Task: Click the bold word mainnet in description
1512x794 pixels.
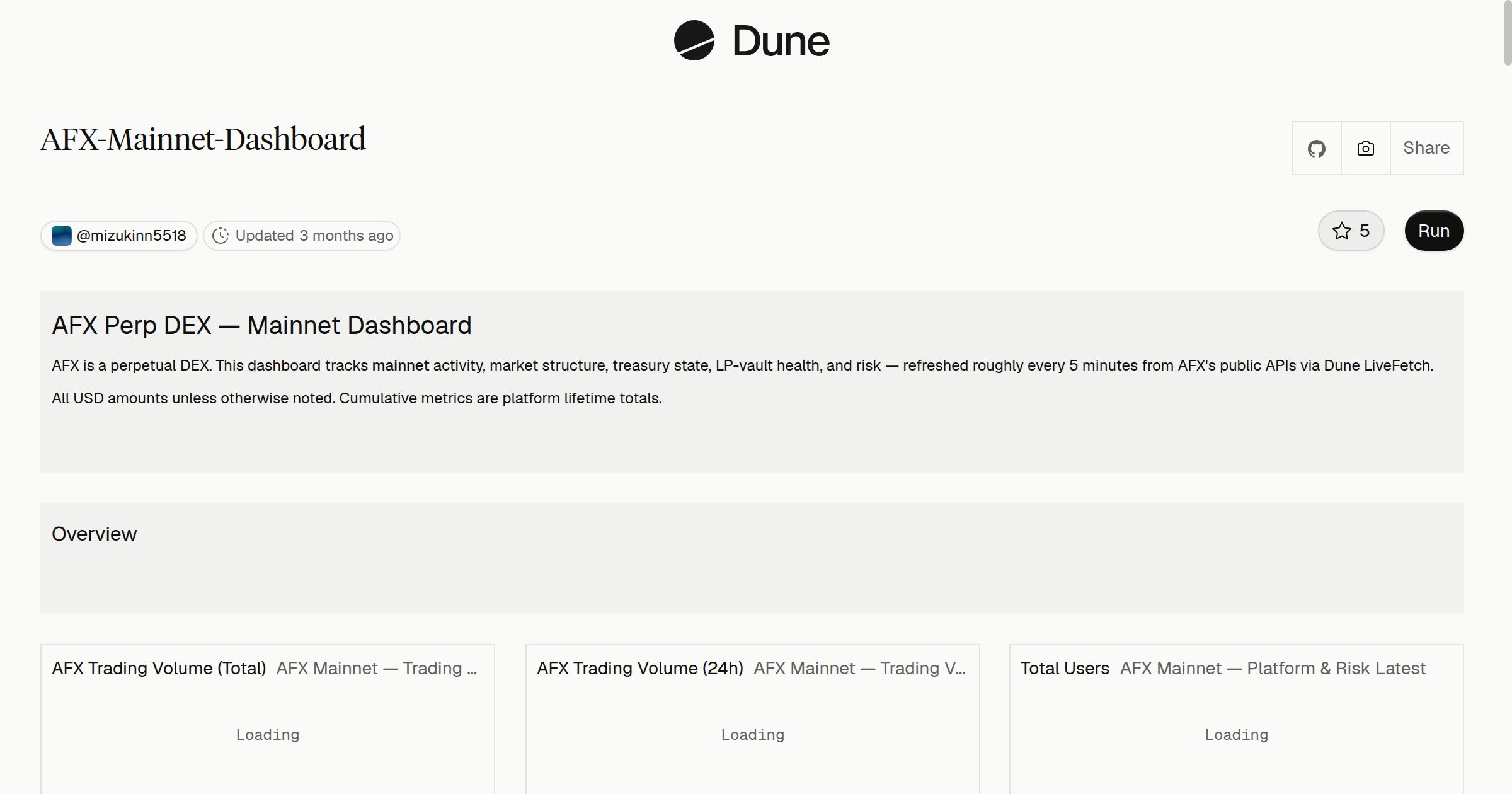Action: (x=401, y=365)
